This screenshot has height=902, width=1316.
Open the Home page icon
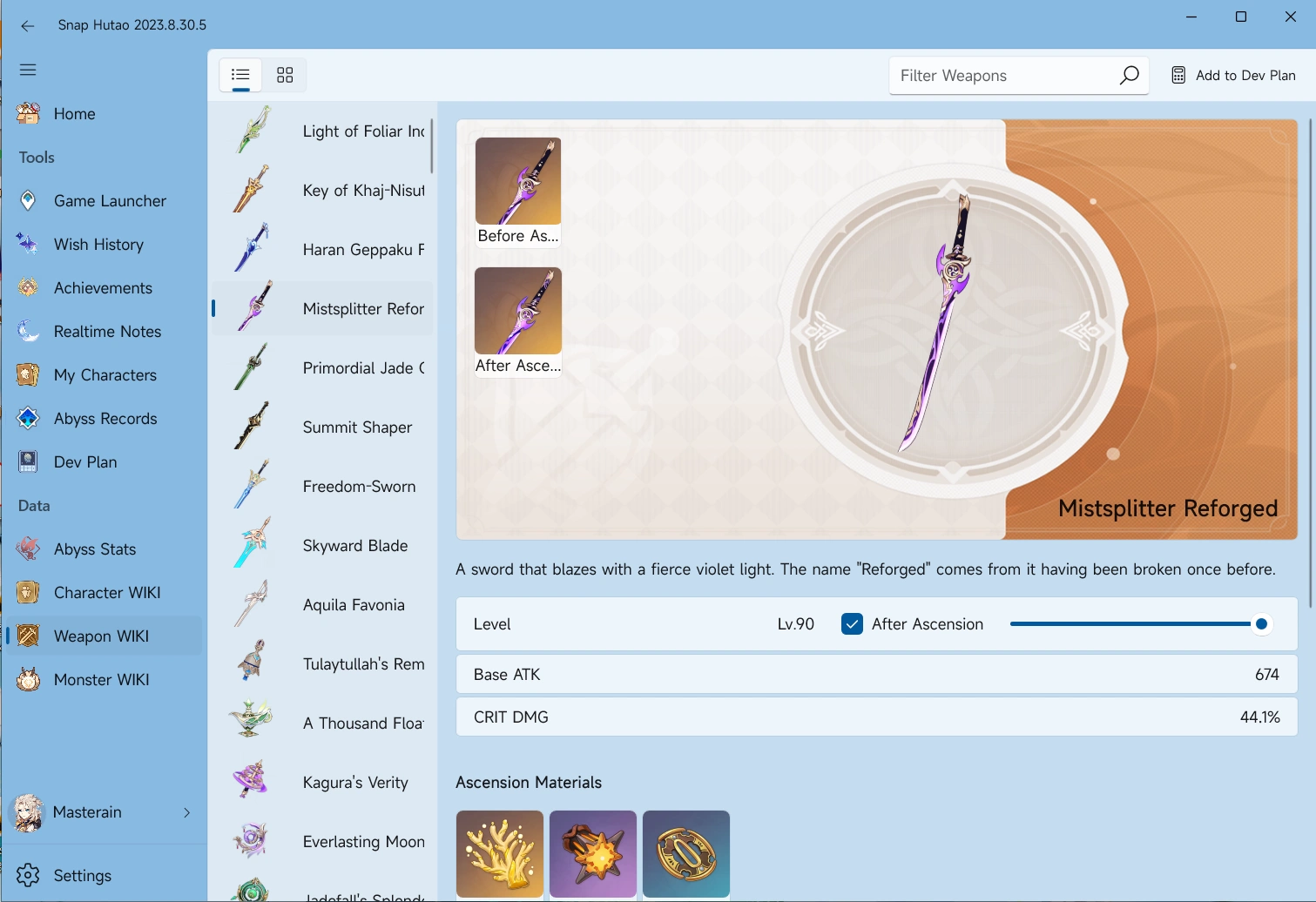tap(28, 113)
